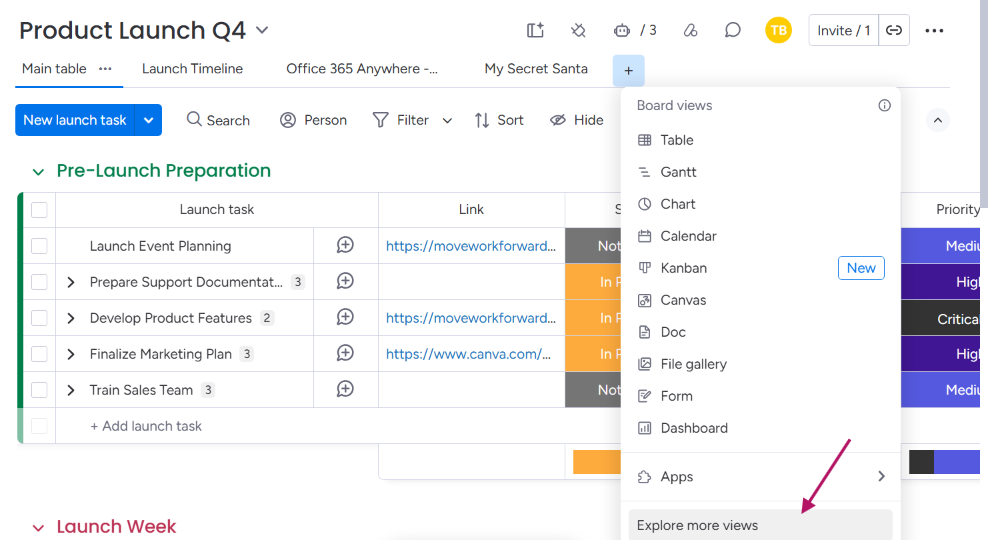Click the TB user avatar
The height and width of the screenshot is (540, 988).
[778, 30]
